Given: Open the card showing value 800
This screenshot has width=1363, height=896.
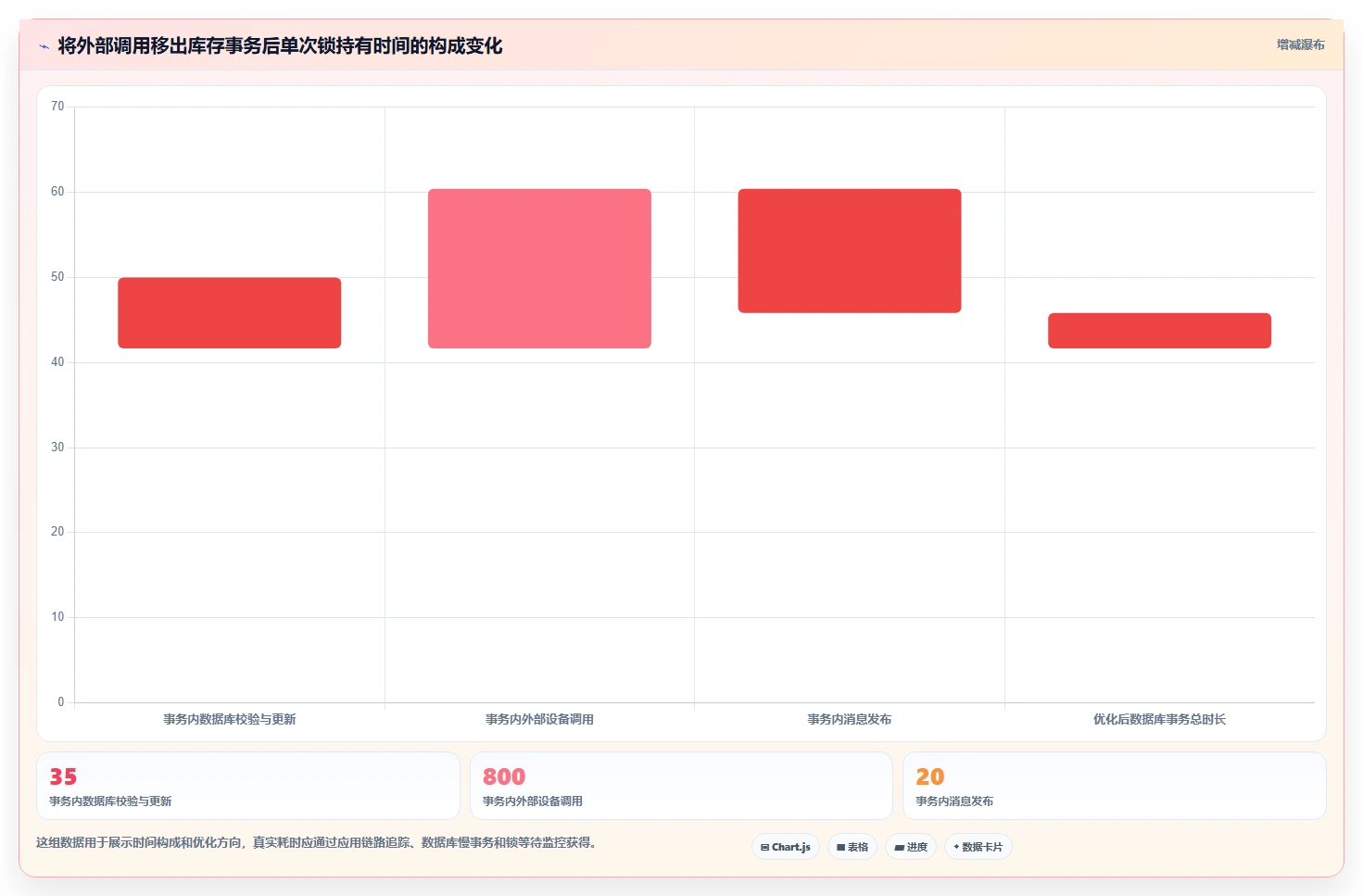Looking at the screenshot, I should [x=681, y=786].
